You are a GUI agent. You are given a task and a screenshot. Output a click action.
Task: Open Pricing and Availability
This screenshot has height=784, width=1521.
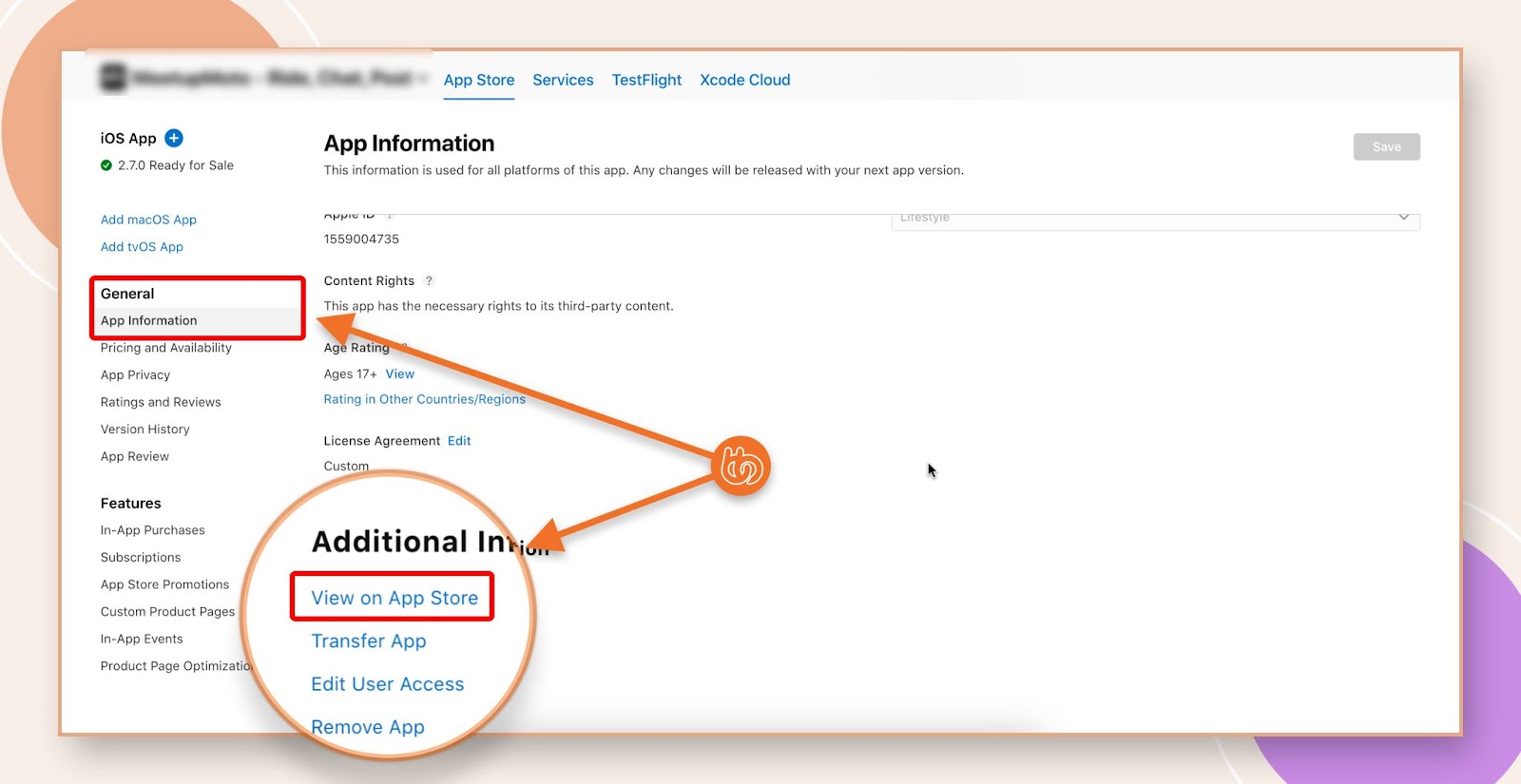[x=166, y=348]
